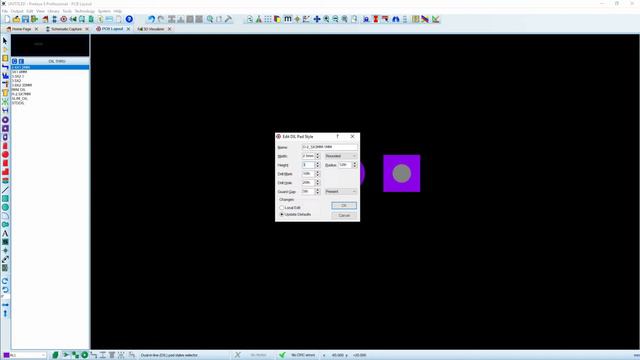Click the Drill Hole input field
640x360 pixels.
click(x=309, y=182)
